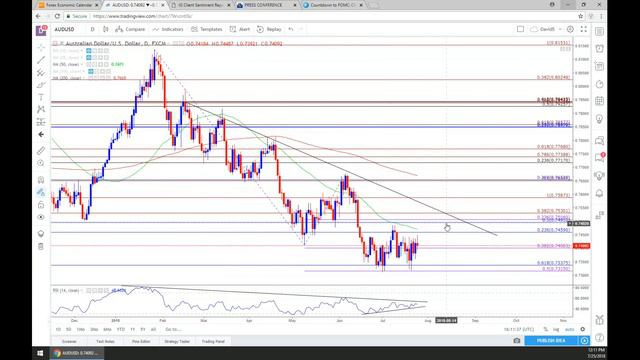Click the Publish Idea button
This screenshot has height=360, width=640.
[x=551, y=340]
